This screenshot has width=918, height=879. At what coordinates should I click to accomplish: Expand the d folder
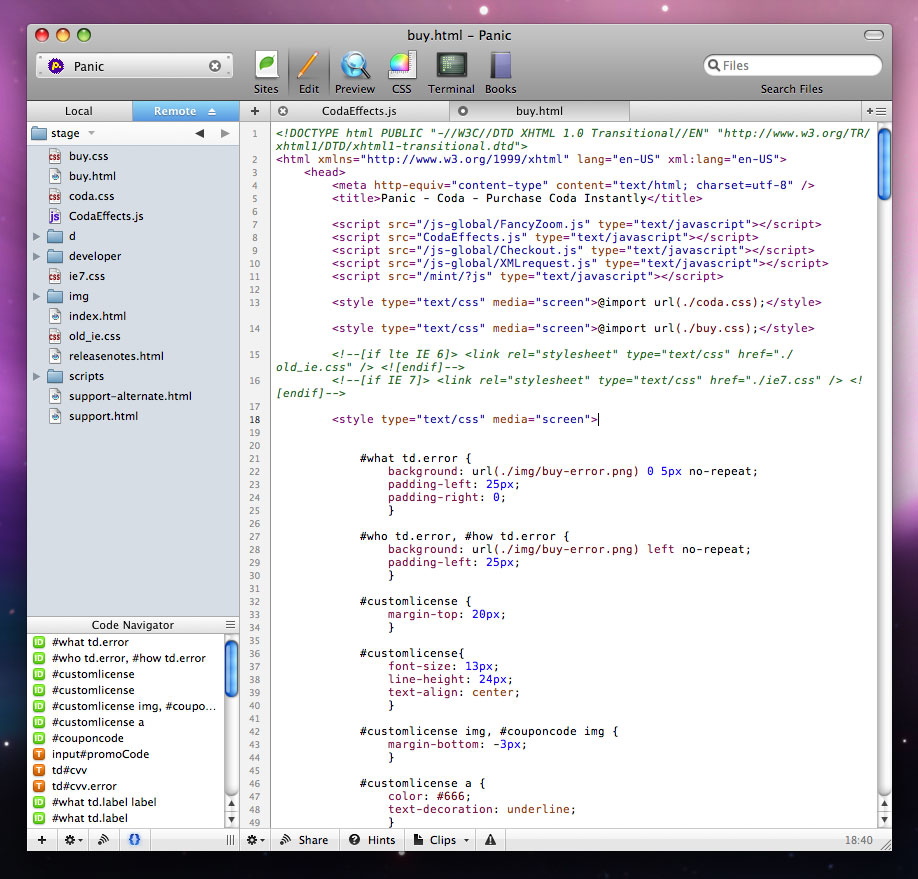36,237
